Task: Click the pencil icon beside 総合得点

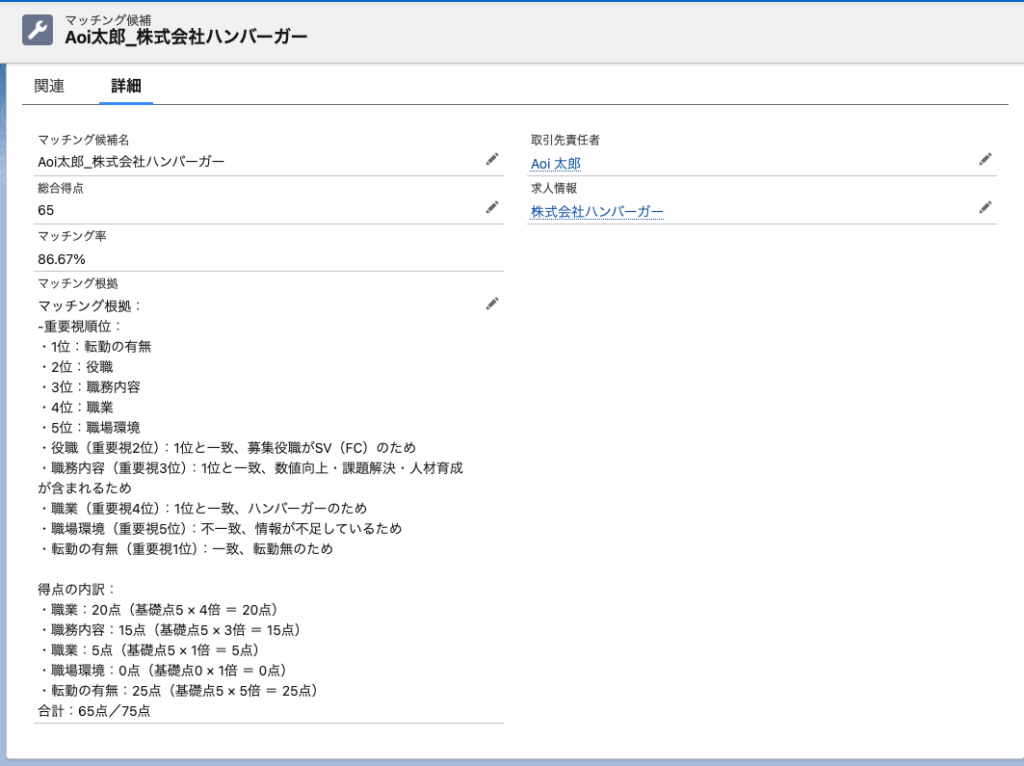Action: (492, 207)
